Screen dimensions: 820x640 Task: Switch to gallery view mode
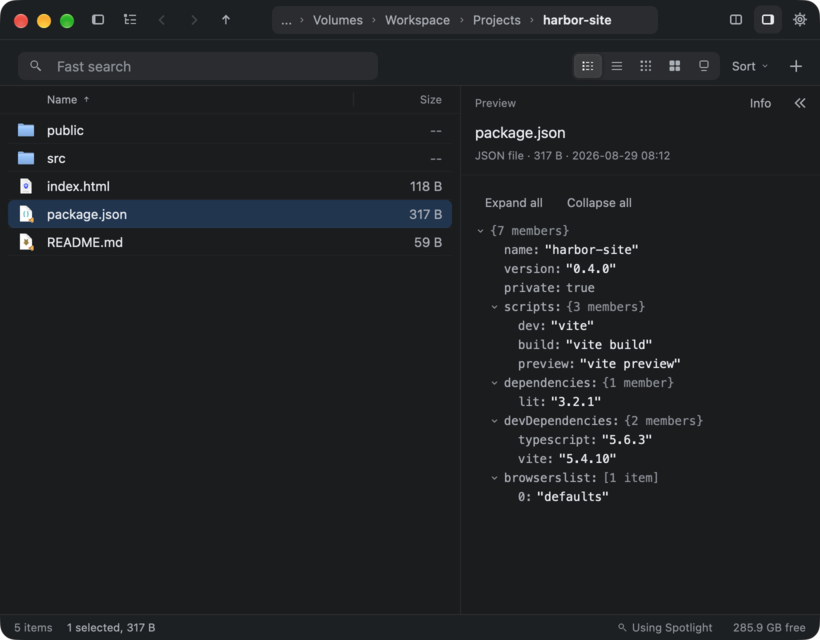[704, 66]
